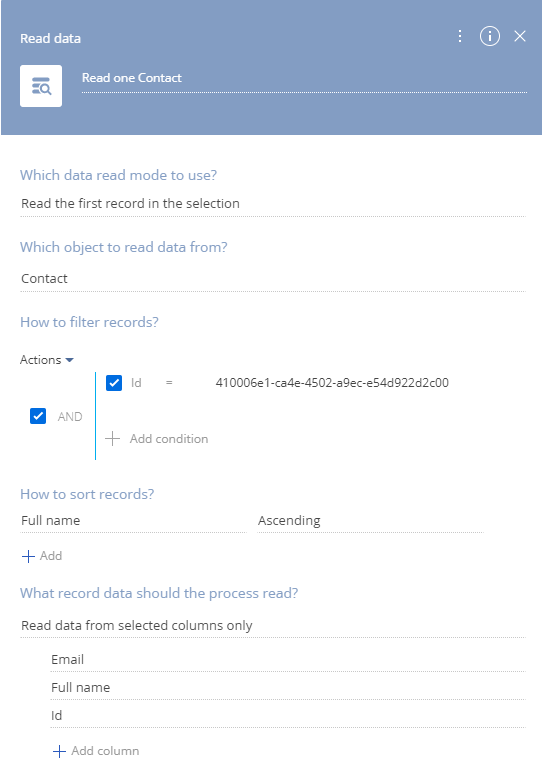Viewport: 542px width, 773px height.
Task: Change the Ascending sort direction
Action: click(370, 521)
